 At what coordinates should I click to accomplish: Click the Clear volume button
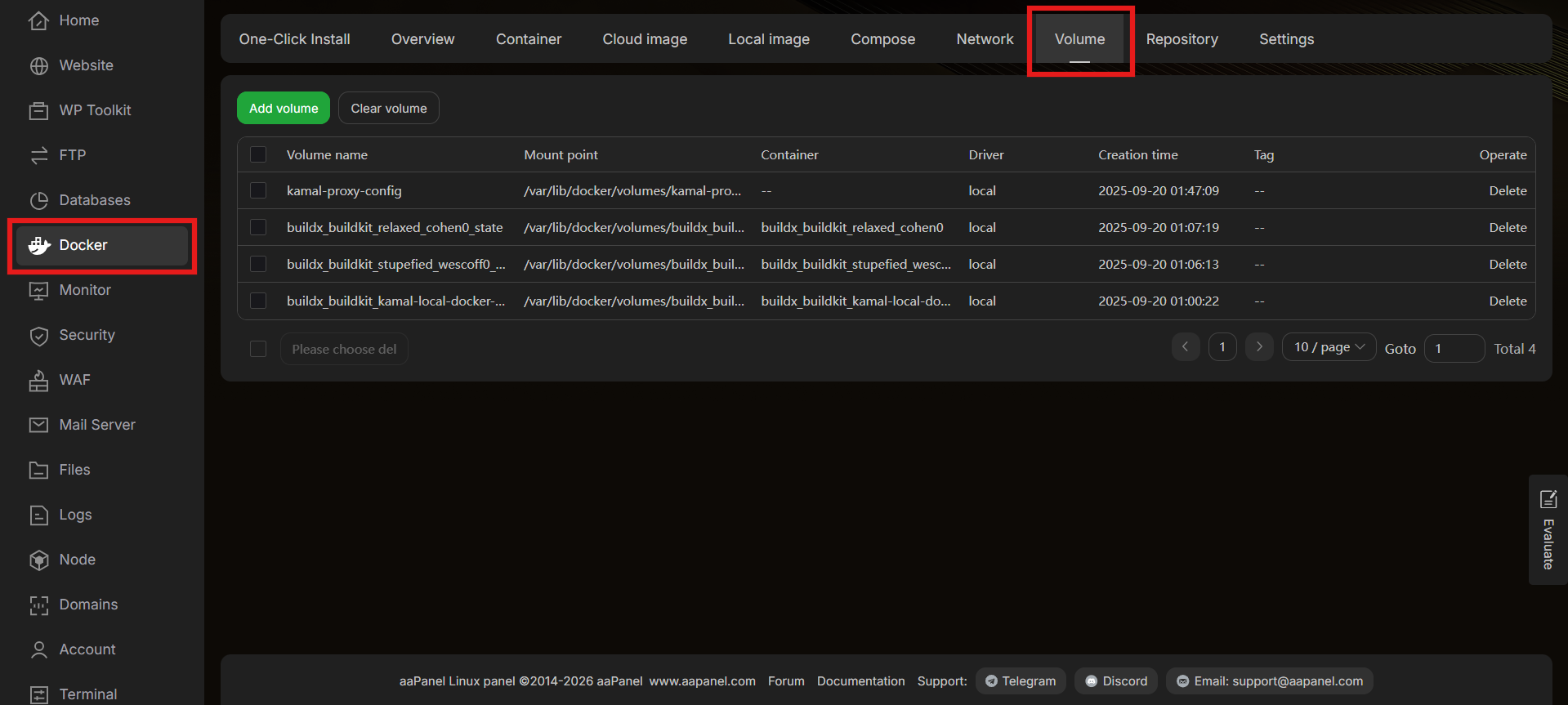(x=389, y=108)
